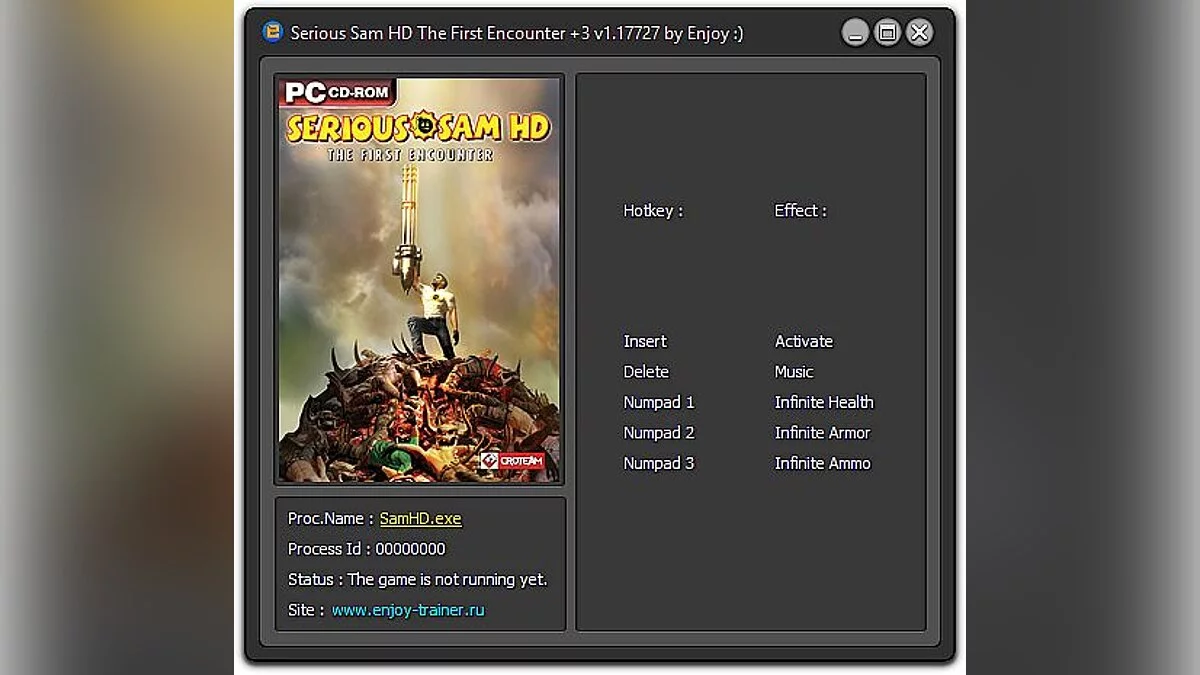Close the Serious Sam HD trainer window
The height and width of the screenshot is (675, 1200).
pos(919,33)
